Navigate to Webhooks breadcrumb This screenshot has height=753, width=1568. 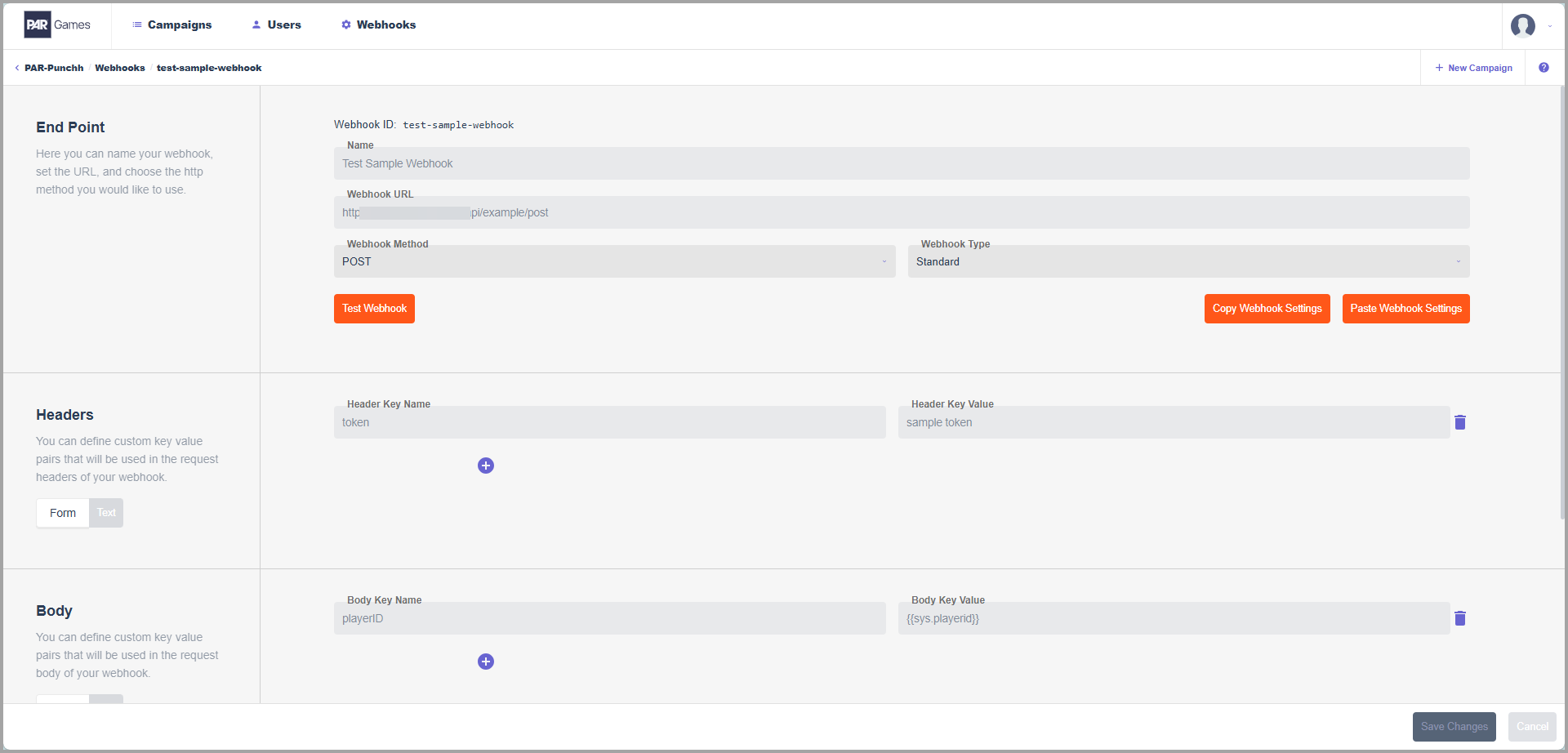click(x=120, y=68)
